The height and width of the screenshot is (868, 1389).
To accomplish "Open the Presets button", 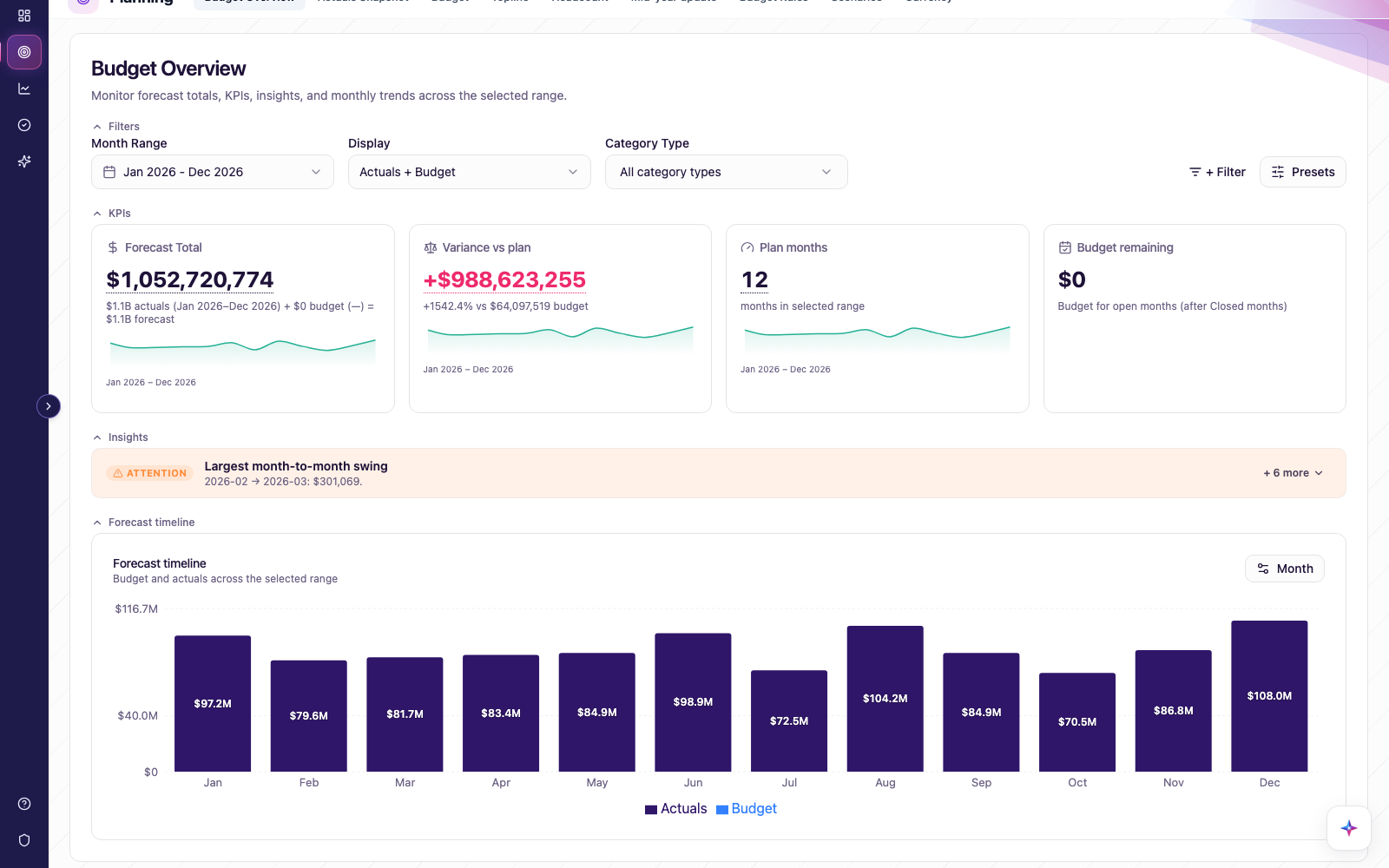I will [1303, 172].
